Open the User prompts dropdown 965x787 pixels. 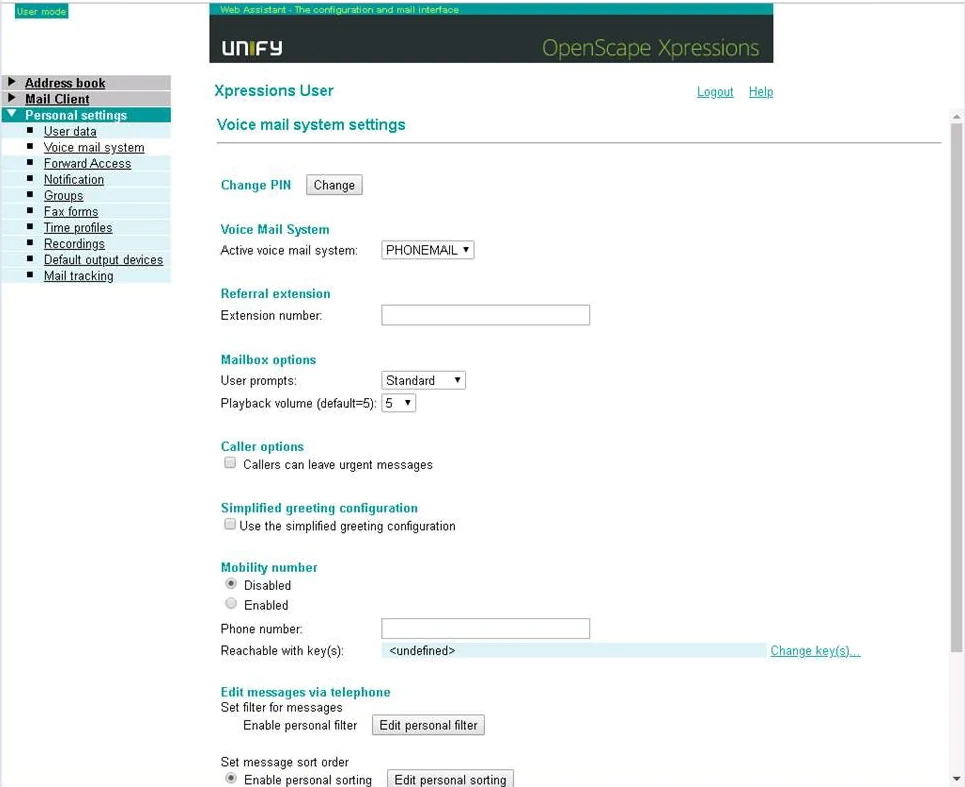pos(423,380)
